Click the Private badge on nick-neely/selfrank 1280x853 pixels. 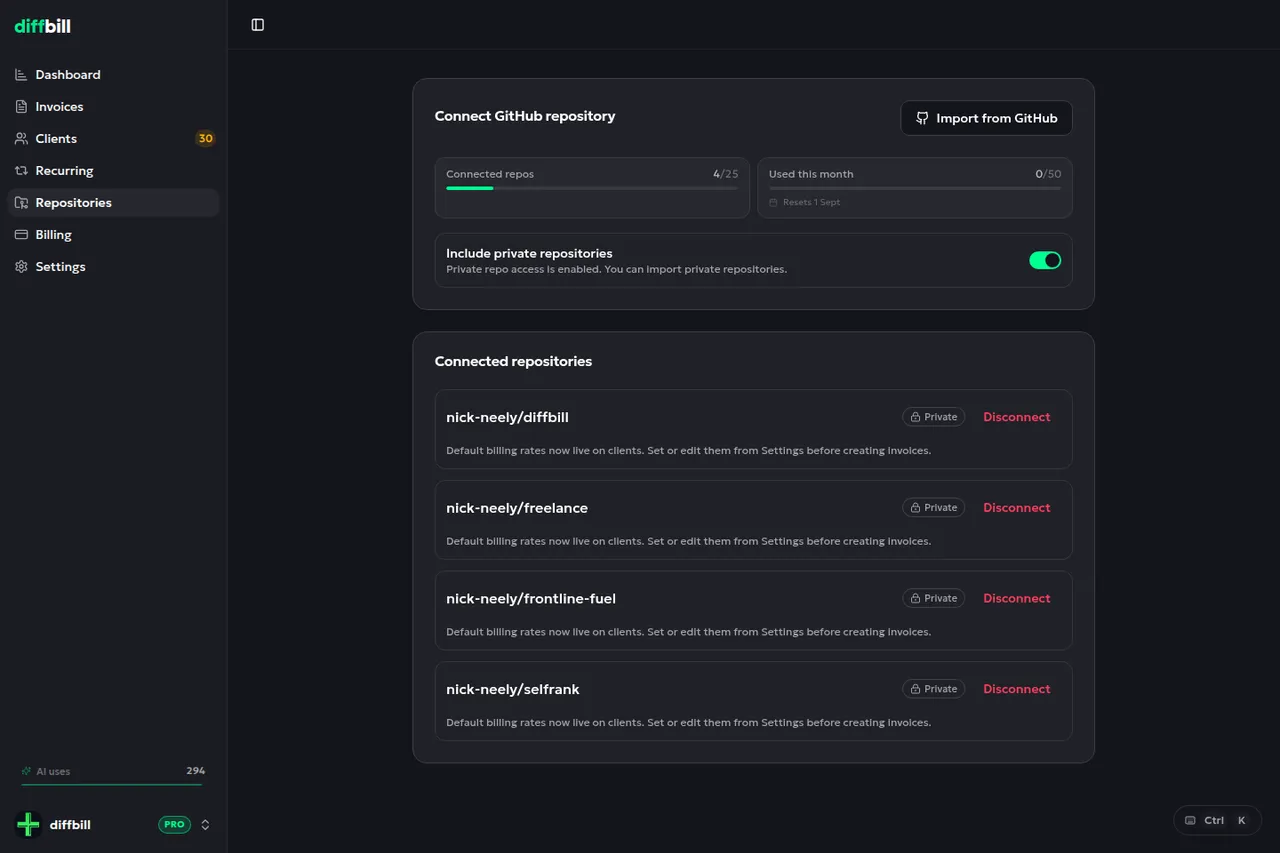pos(934,689)
